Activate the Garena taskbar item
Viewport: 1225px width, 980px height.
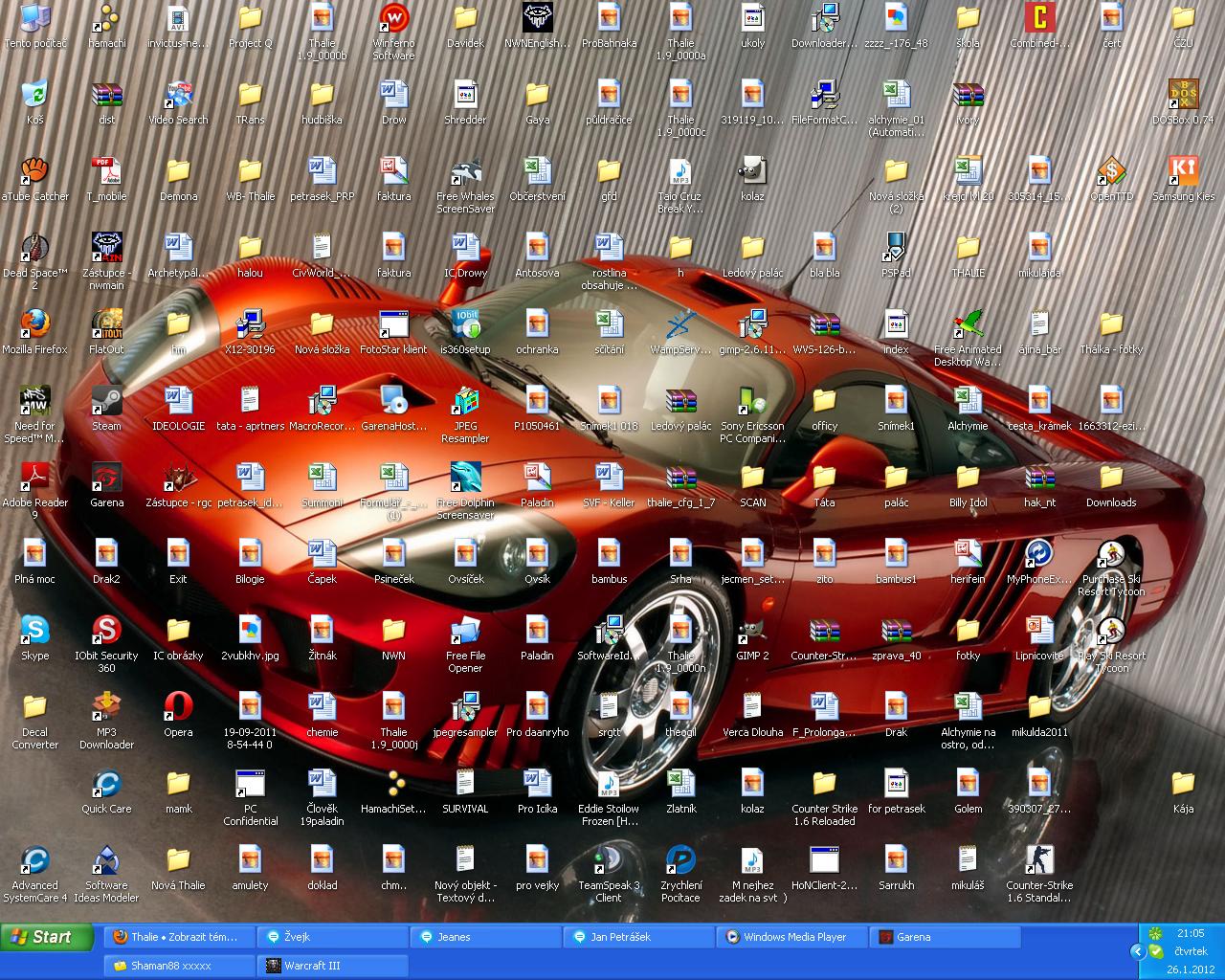946,937
